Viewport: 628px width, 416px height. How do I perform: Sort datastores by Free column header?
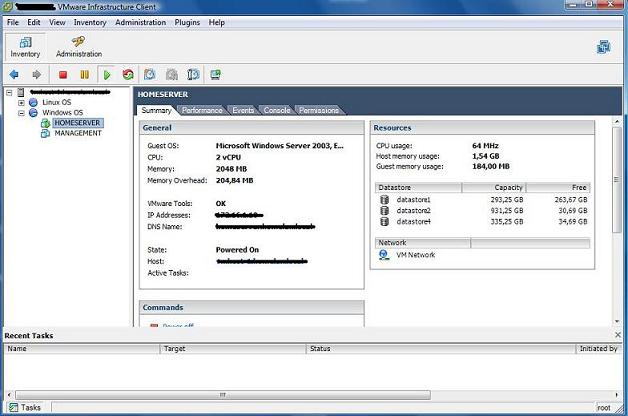tap(558, 187)
